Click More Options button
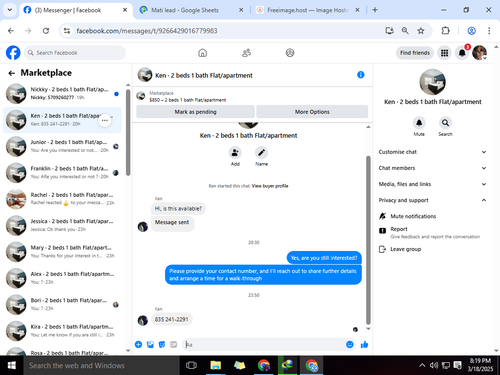Image resolution: width=500 pixels, height=375 pixels. click(x=312, y=112)
